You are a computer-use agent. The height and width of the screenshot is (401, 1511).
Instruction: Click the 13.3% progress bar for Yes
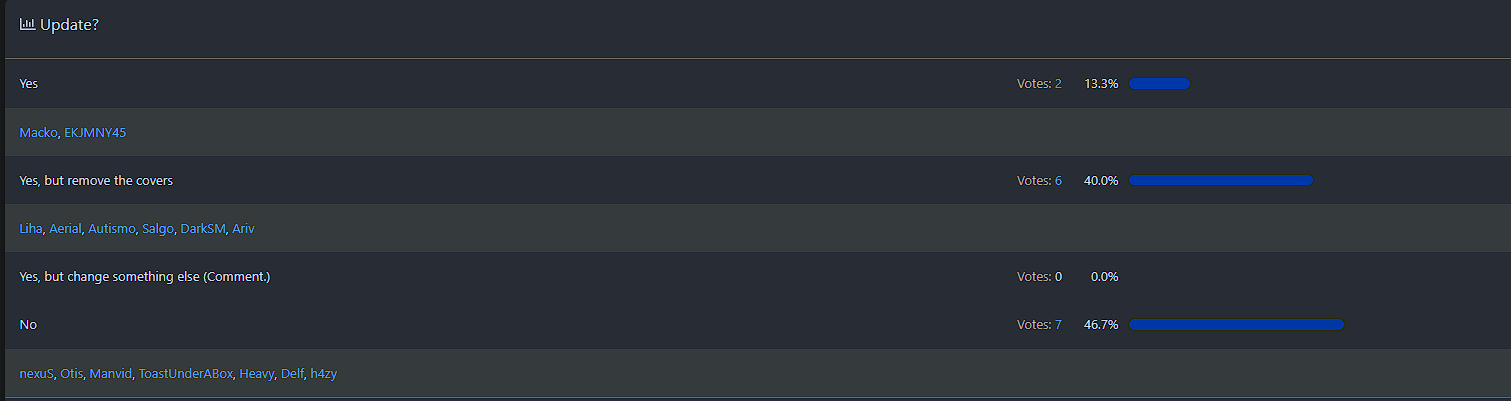[x=1159, y=84]
